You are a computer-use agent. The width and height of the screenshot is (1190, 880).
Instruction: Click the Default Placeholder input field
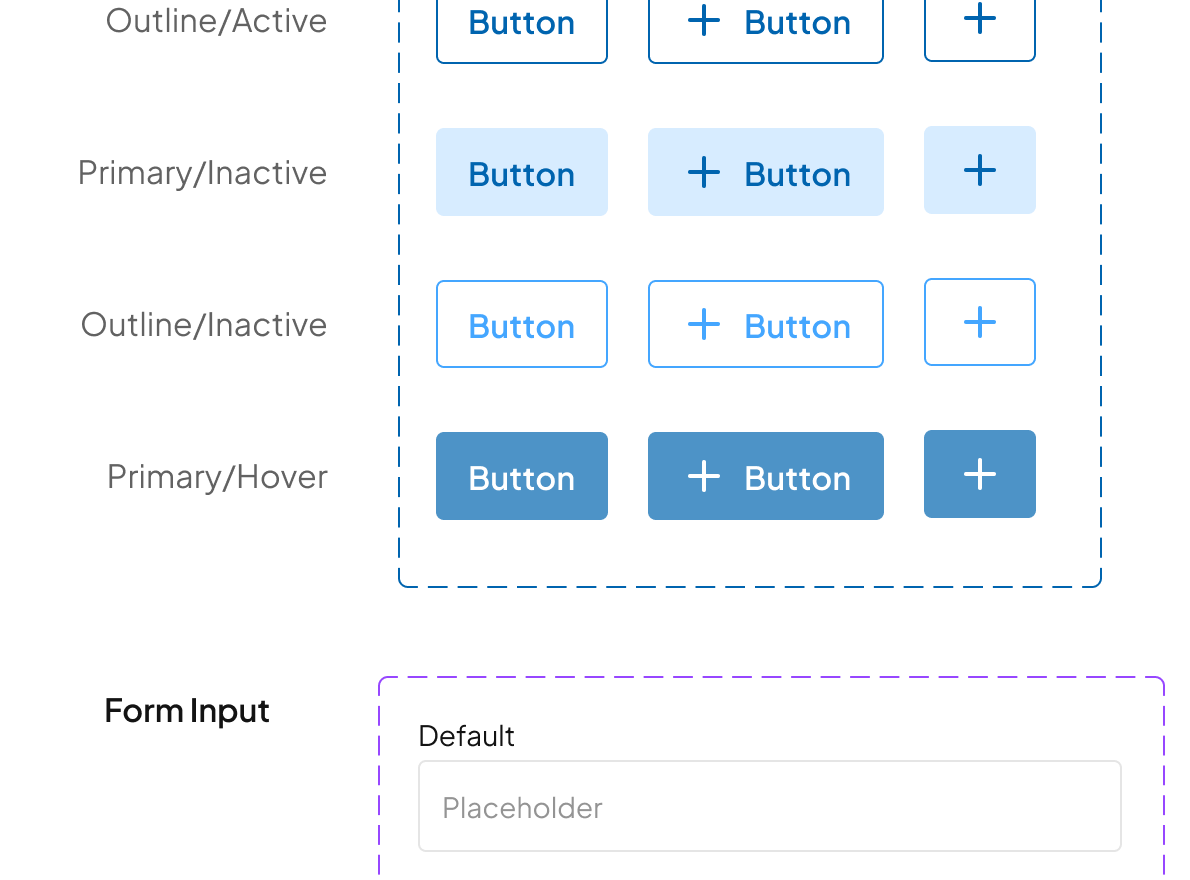769,806
